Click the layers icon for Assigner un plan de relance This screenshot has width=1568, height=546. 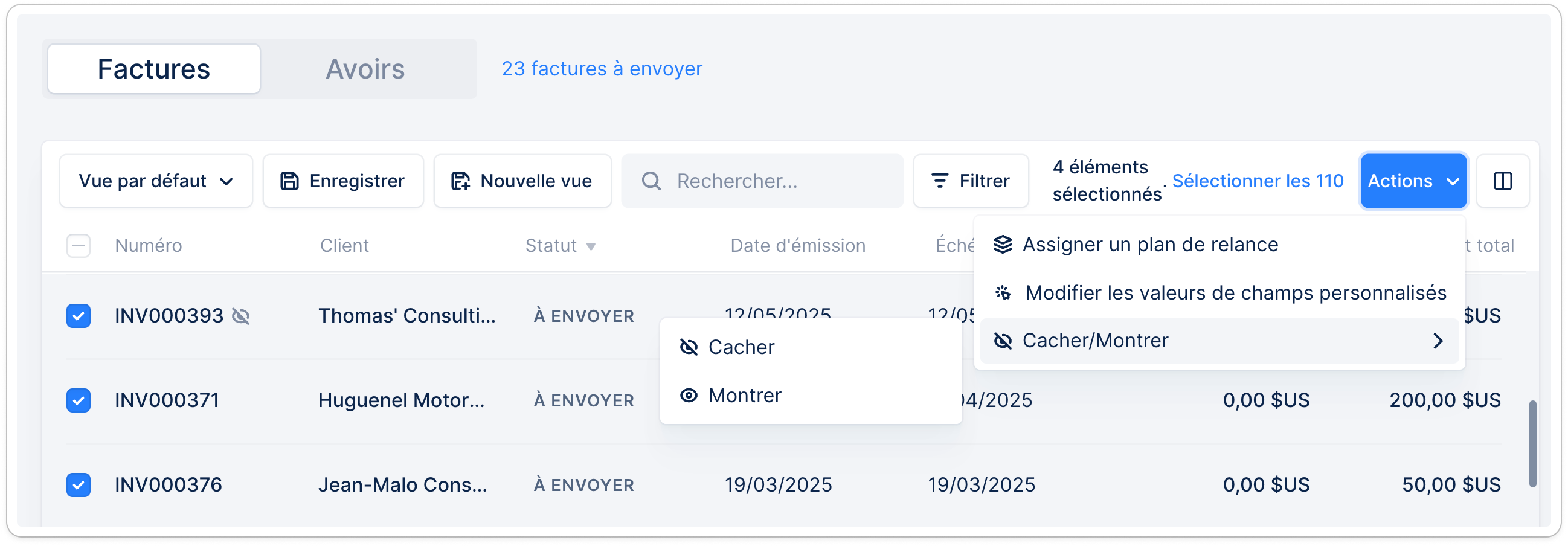click(x=1003, y=245)
